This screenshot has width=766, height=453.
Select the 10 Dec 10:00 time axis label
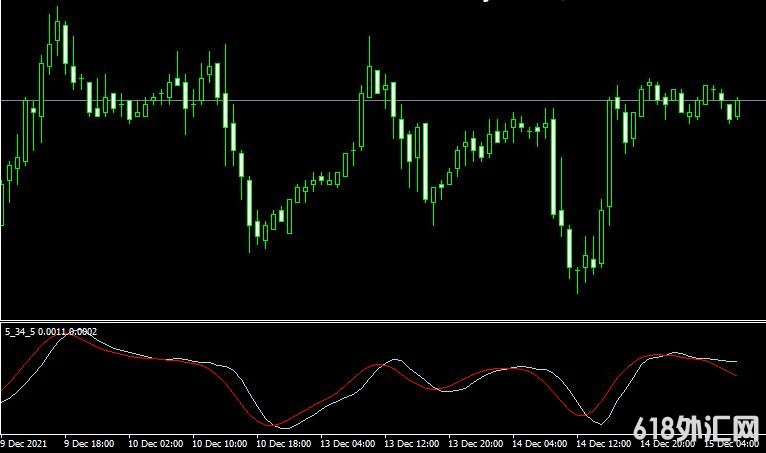(x=219, y=444)
